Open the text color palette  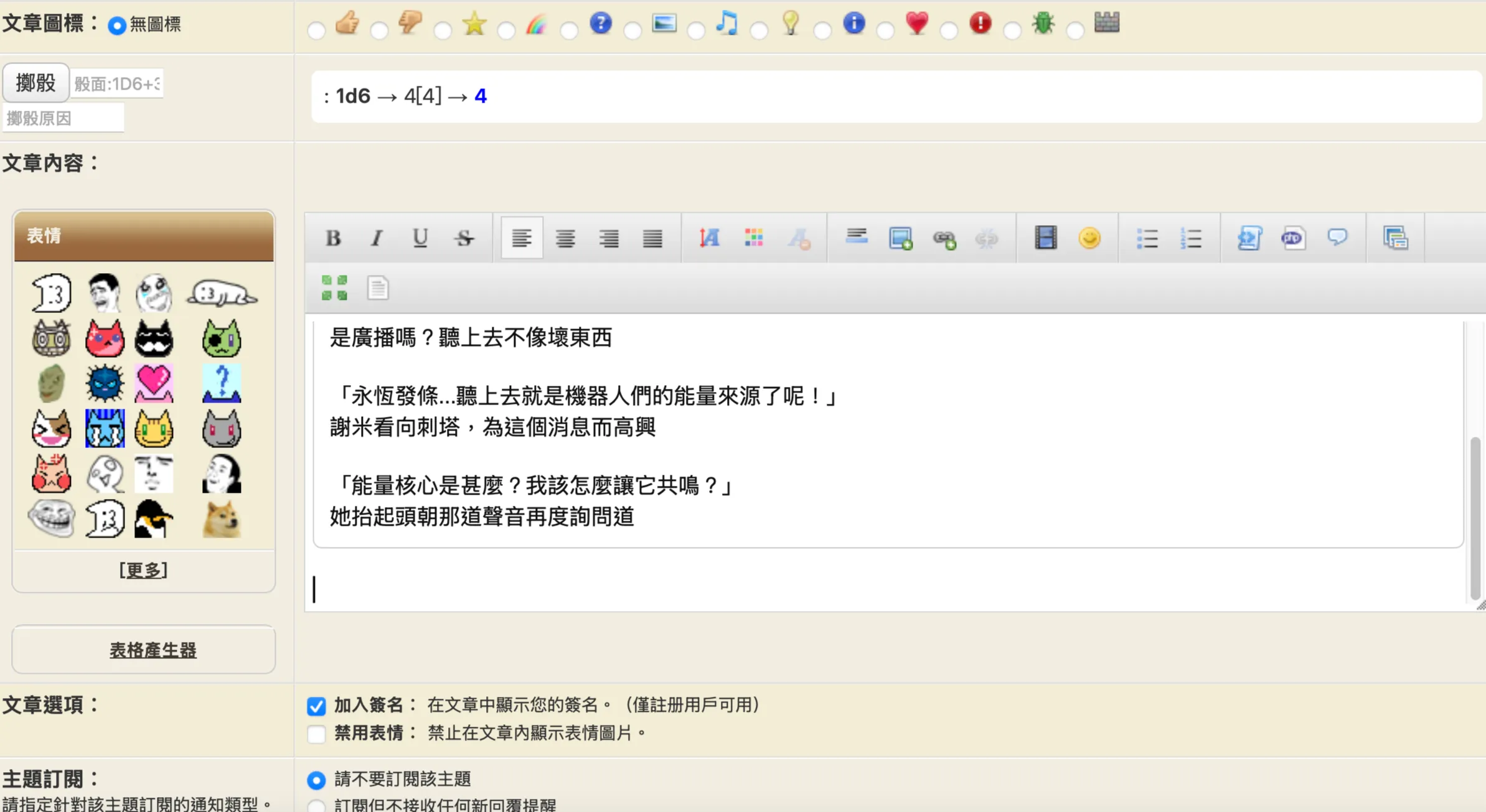tap(753, 238)
